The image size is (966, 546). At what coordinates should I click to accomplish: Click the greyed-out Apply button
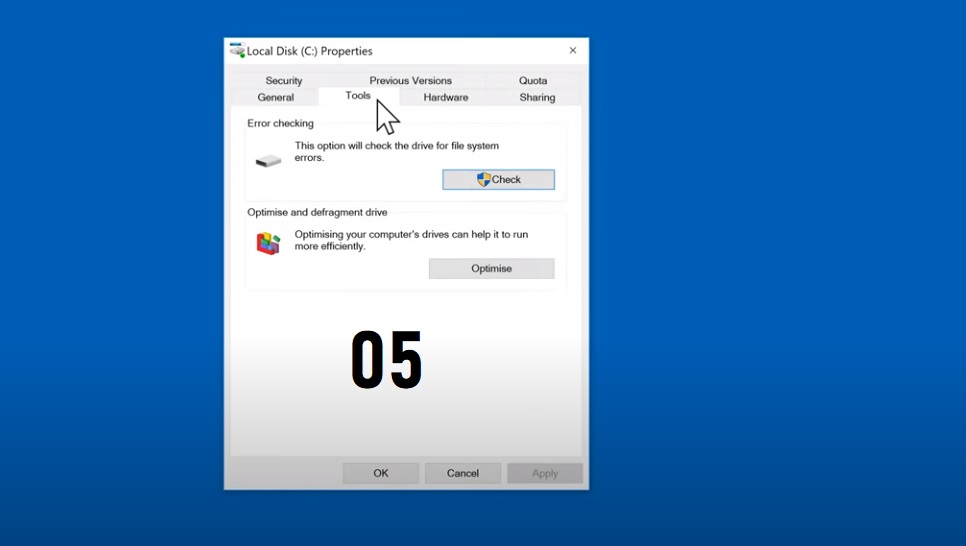[545, 473]
